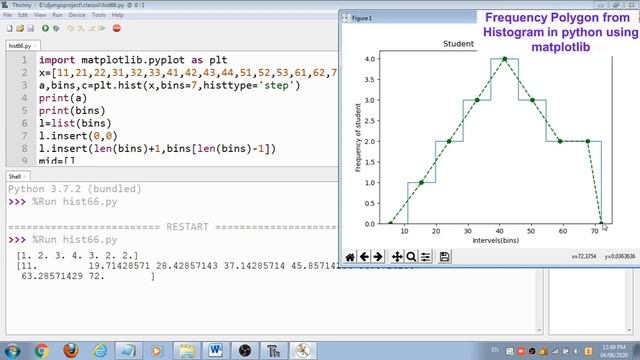Click the Step out debug icon
The image size is (640, 360).
point(91,29)
